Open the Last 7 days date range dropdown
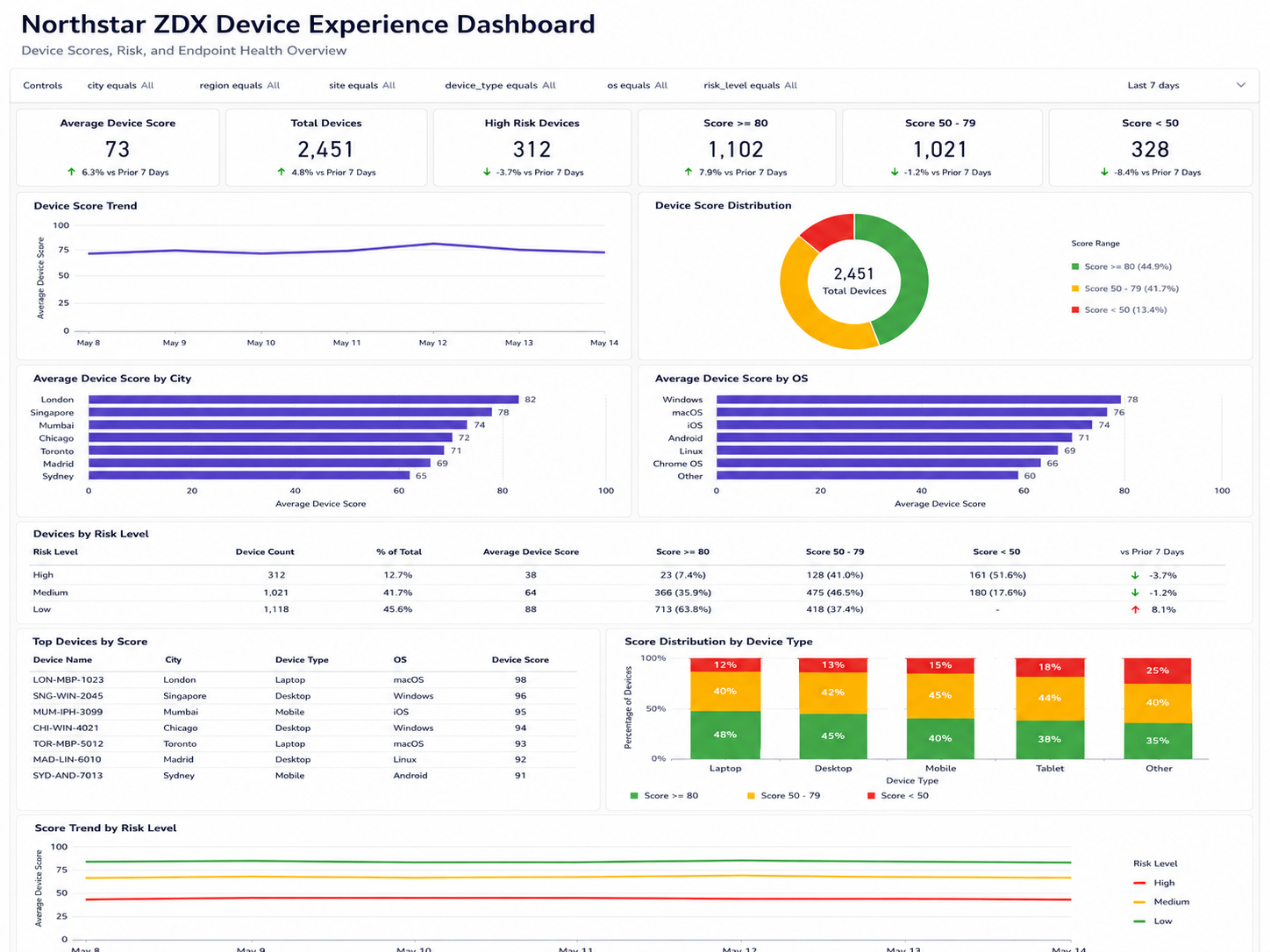Viewport: 1270px width, 952px height. coord(1184,85)
